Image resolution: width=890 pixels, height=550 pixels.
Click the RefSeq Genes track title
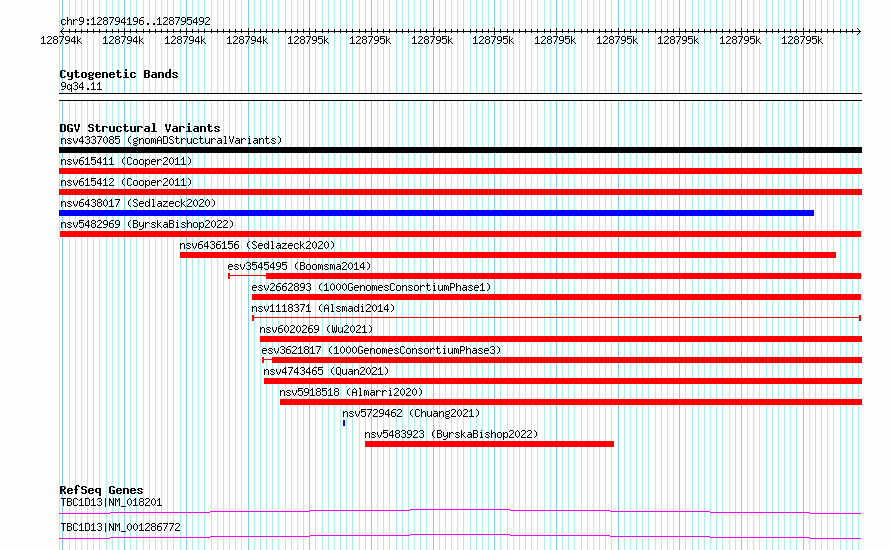[101, 490]
